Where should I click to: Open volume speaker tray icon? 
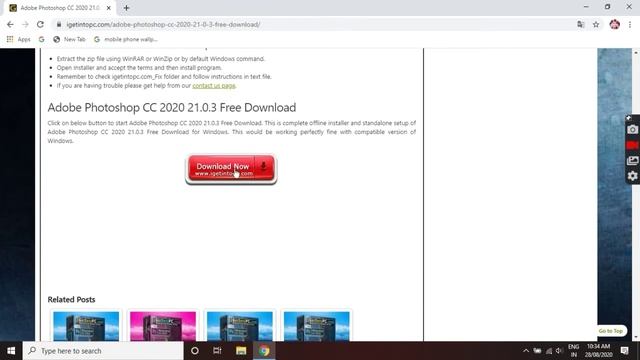(559, 351)
